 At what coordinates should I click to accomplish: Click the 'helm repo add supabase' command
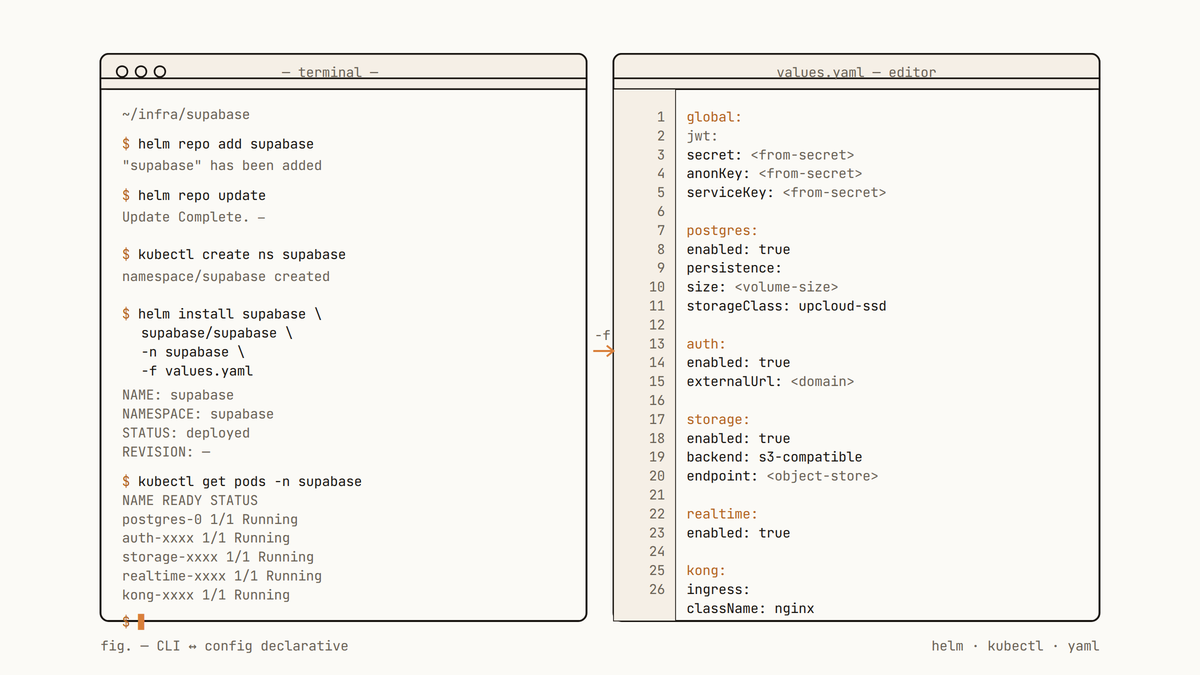(226, 144)
